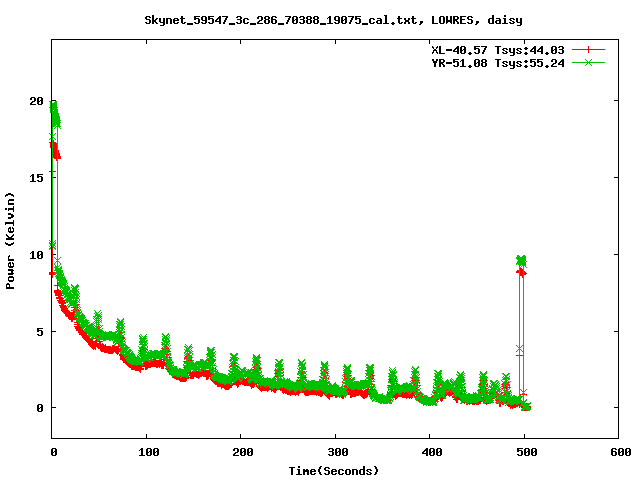
Task: Click the x-axis tick label 300
Action: click(x=338, y=452)
